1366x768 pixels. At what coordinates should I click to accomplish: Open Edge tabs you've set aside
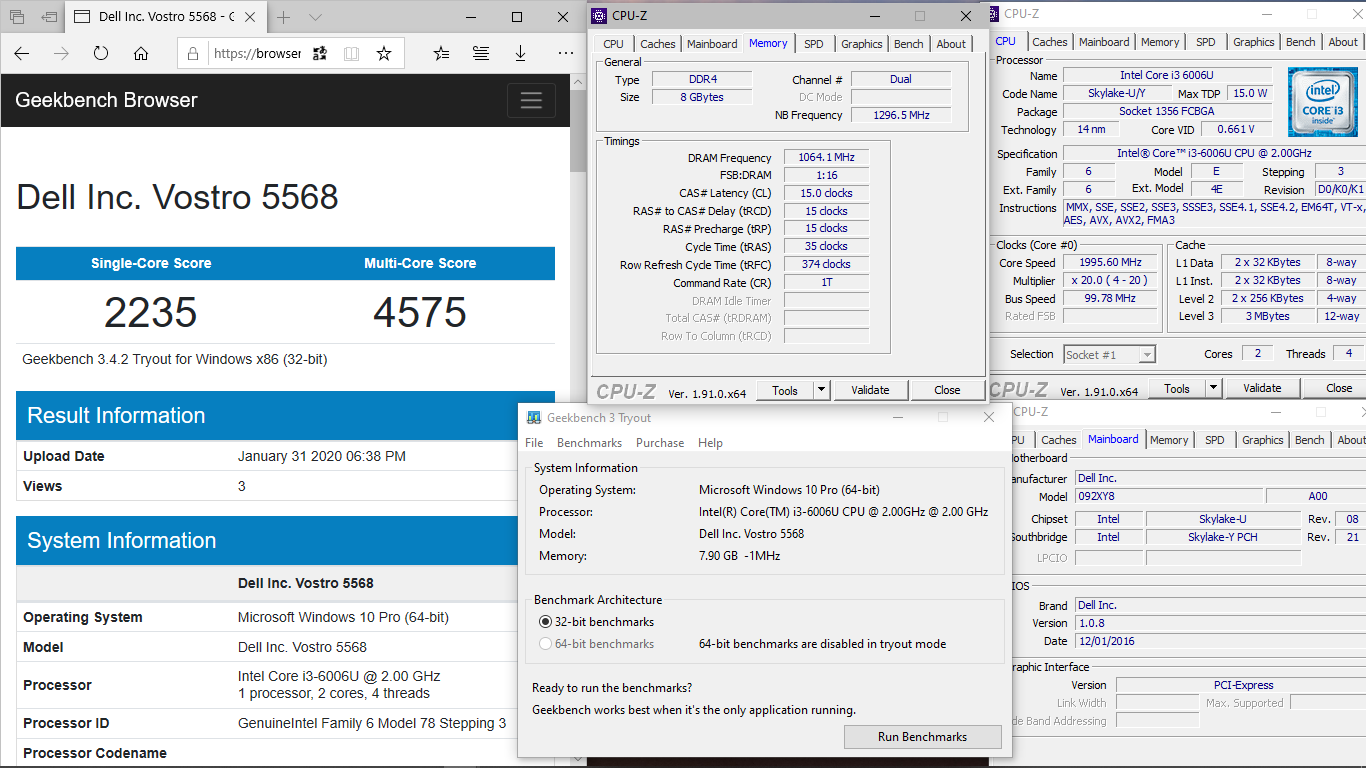(18, 17)
